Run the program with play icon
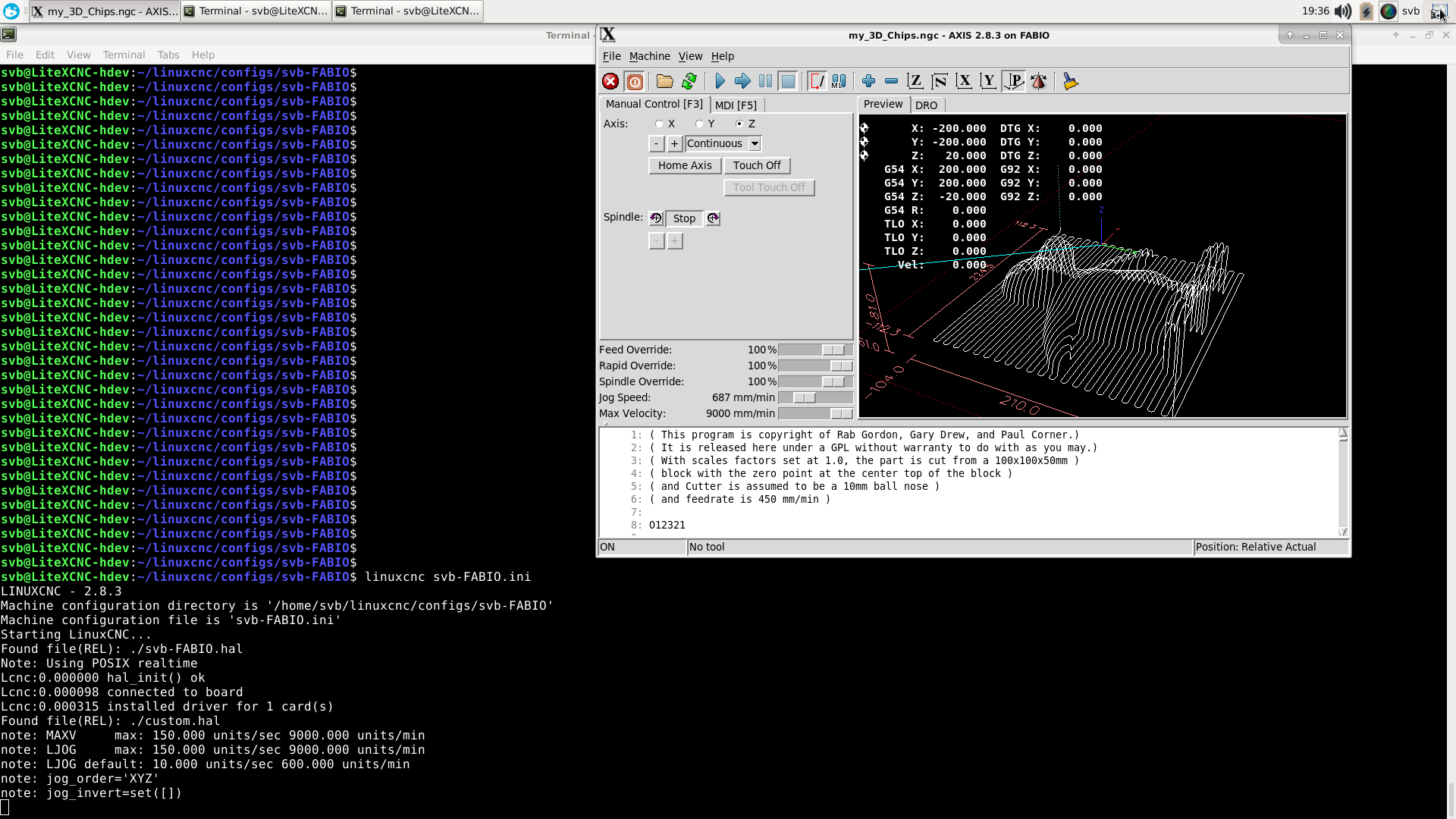This screenshot has width=1456, height=819. pyautogui.click(x=720, y=81)
